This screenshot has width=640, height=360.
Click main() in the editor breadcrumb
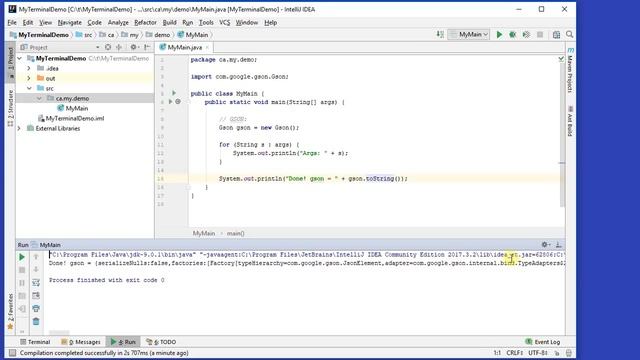point(236,233)
